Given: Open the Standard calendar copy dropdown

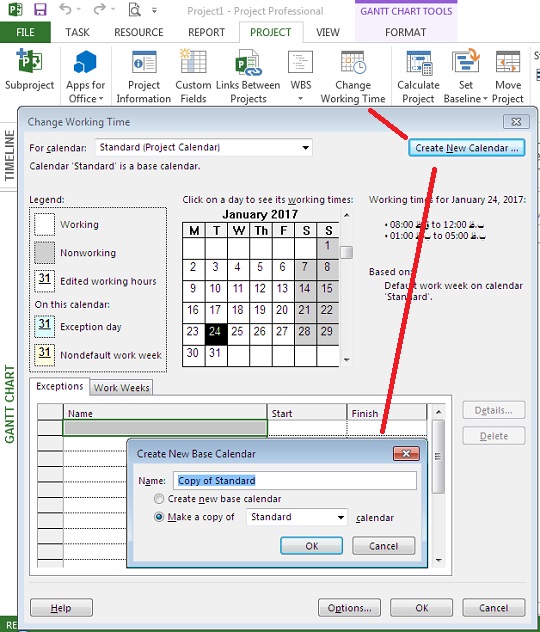Looking at the screenshot, I should [x=341, y=517].
